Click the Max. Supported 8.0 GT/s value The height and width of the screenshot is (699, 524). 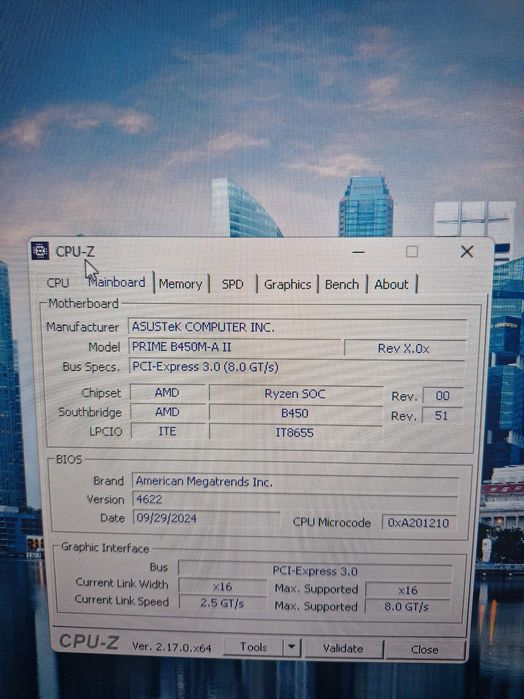coord(407,607)
